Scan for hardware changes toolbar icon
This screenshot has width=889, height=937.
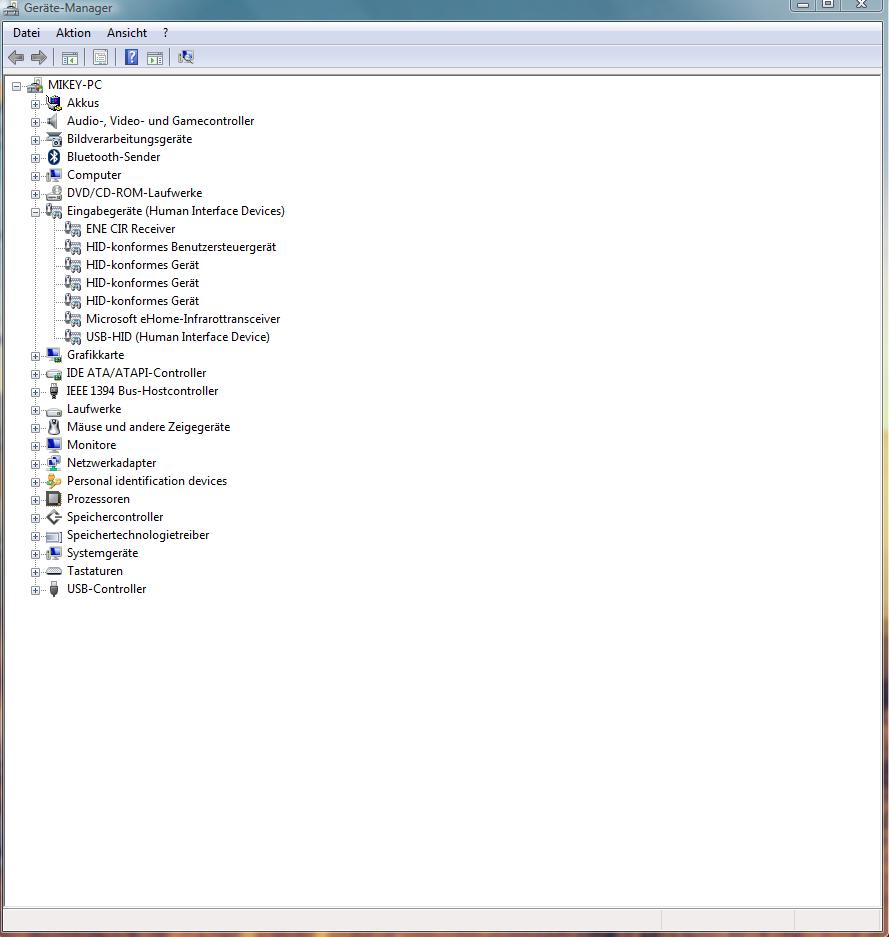click(x=186, y=57)
